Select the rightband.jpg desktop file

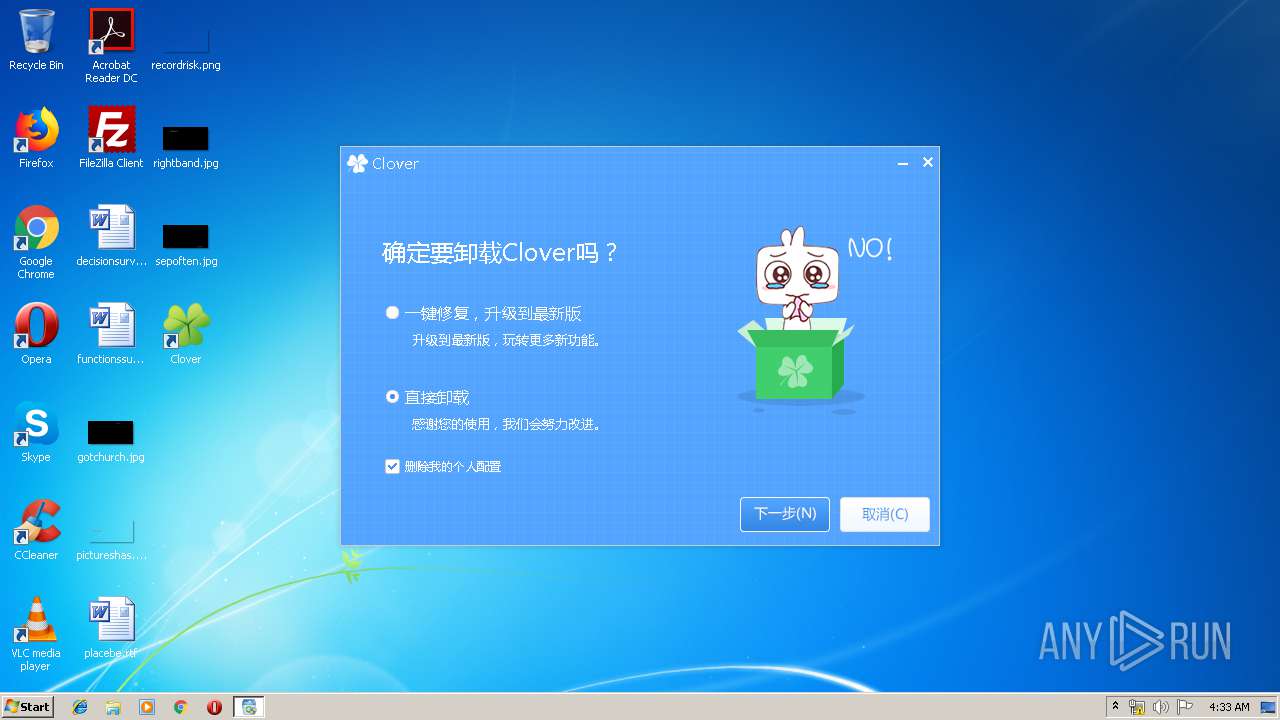[186, 146]
